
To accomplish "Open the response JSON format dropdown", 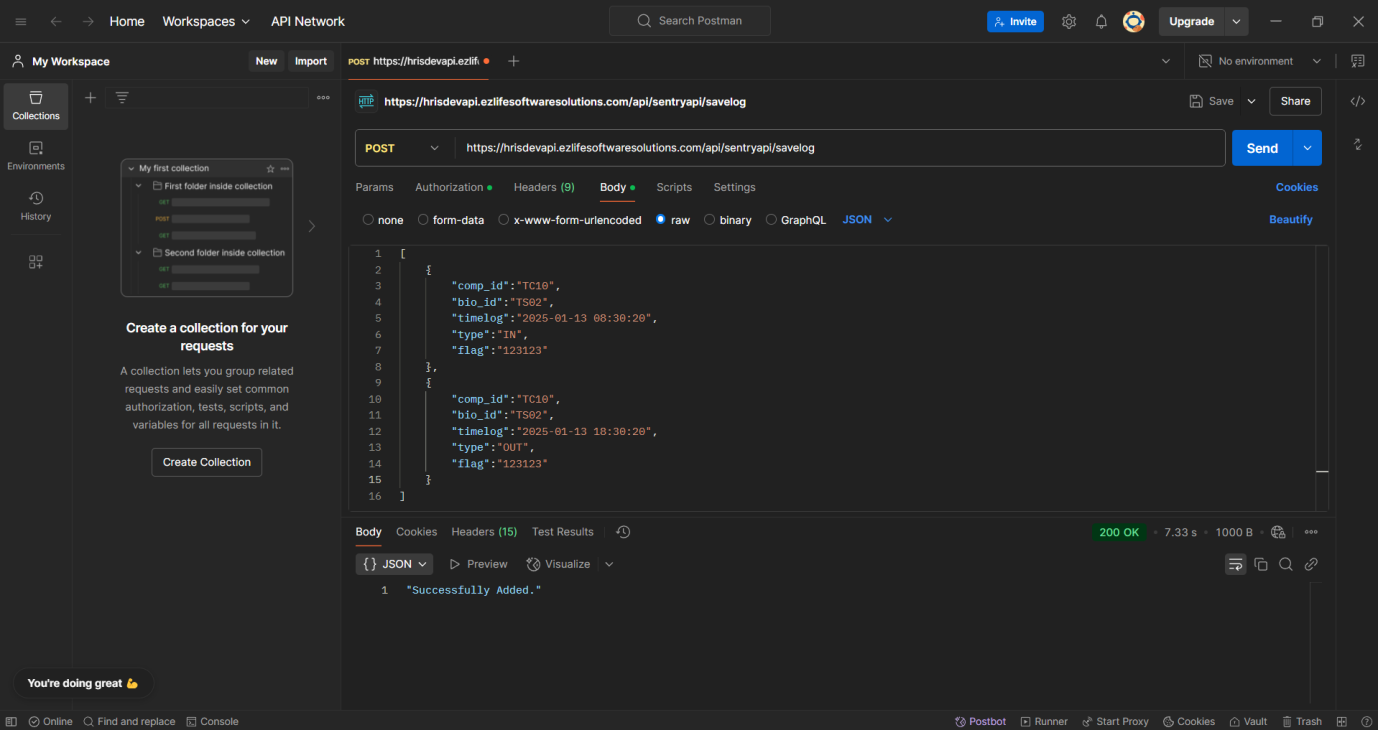I will 394,564.
